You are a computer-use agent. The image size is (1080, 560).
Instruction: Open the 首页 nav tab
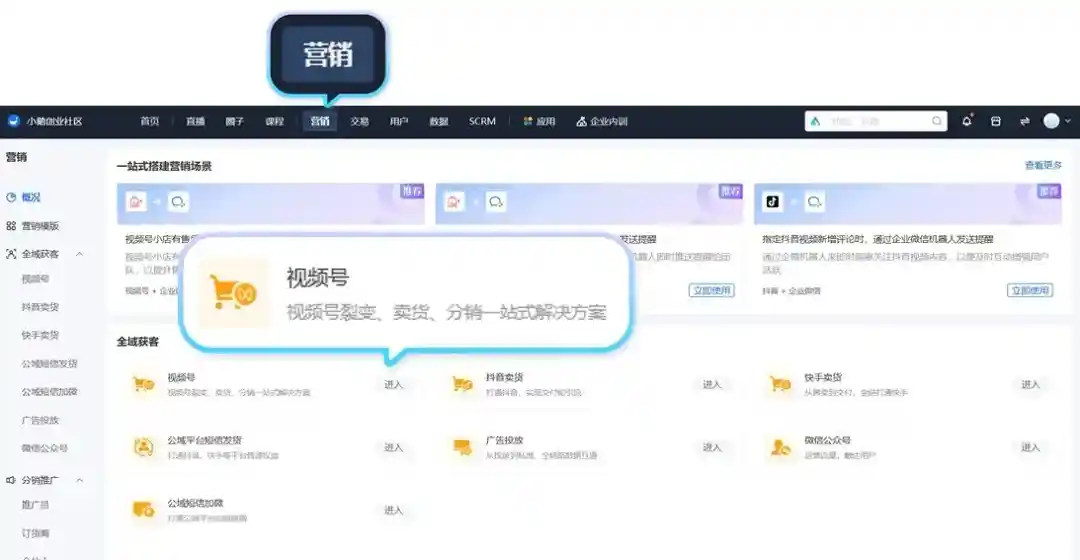[x=149, y=121]
